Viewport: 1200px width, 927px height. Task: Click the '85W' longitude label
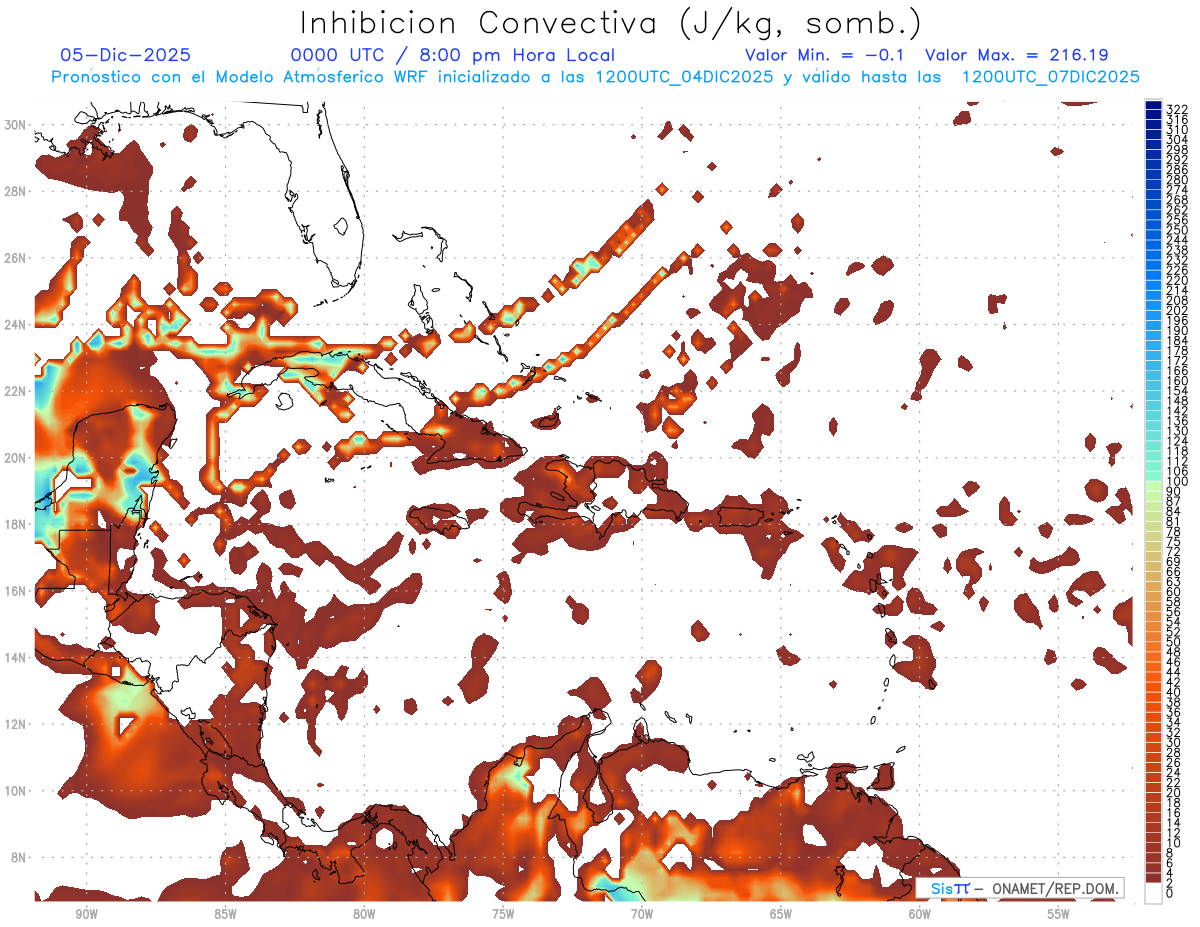click(x=225, y=915)
